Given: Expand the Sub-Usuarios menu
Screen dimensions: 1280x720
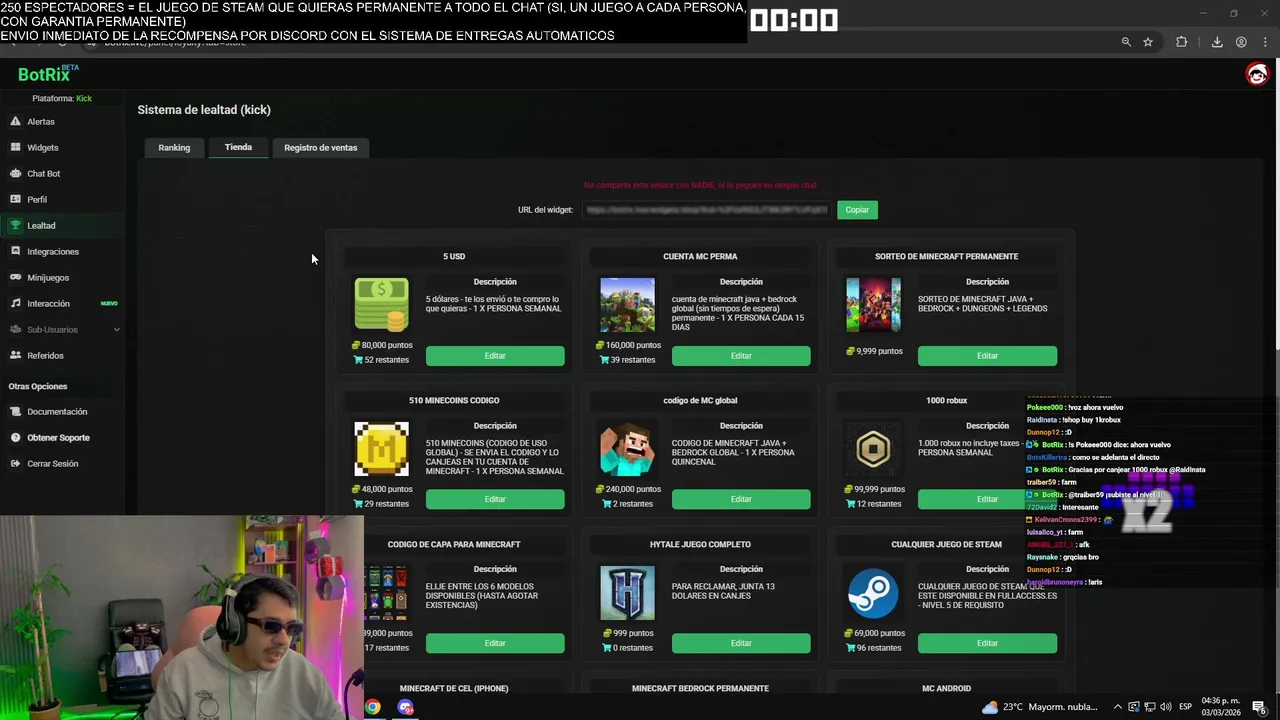Looking at the screenshot, I should (x=64, y=329).
